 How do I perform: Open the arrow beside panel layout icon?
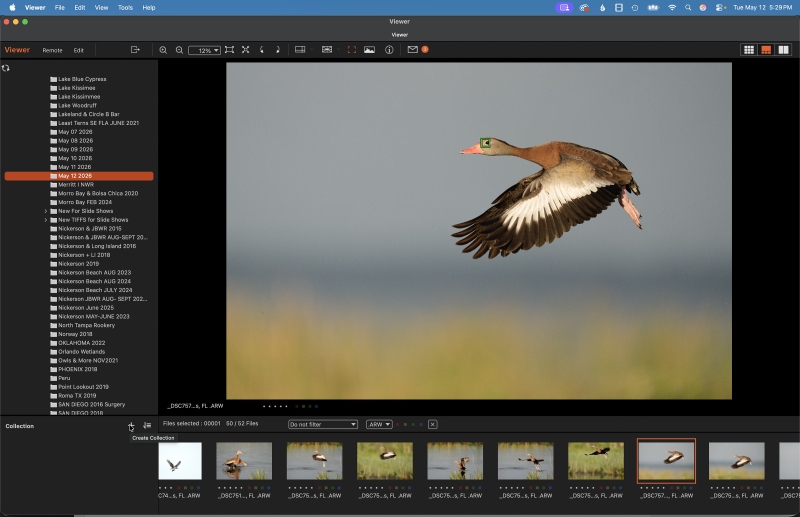(x=310, y=50)
